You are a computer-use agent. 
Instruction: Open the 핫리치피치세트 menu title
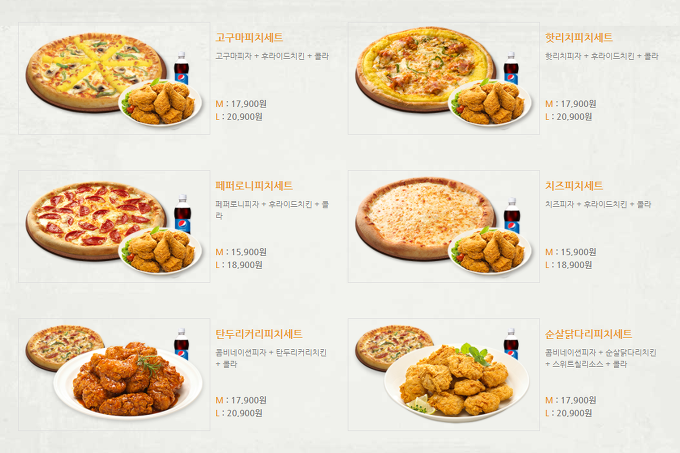tap(579, 38)
